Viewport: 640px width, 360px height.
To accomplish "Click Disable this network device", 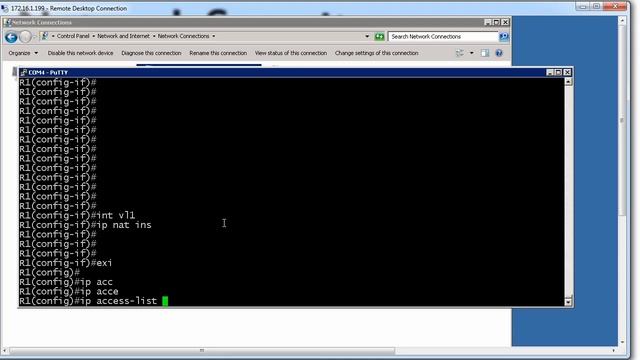I will click(x=80, y=53).
